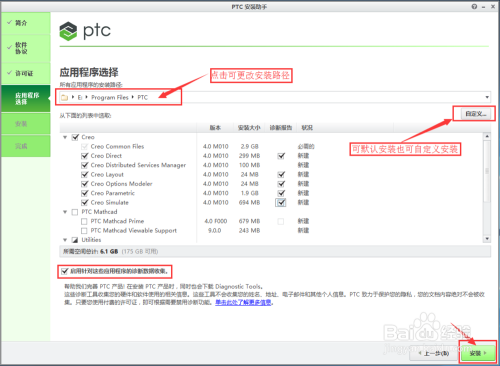Collapse the Utilities tree group

(x=65, y=240)
